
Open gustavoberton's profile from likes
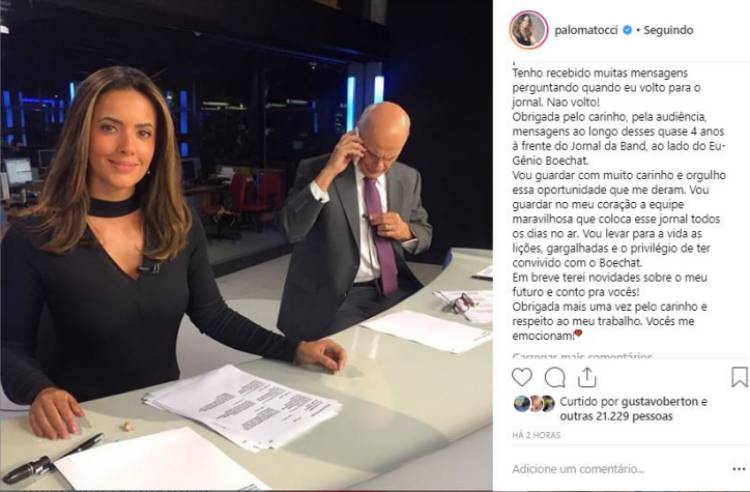tap(660, 402)
